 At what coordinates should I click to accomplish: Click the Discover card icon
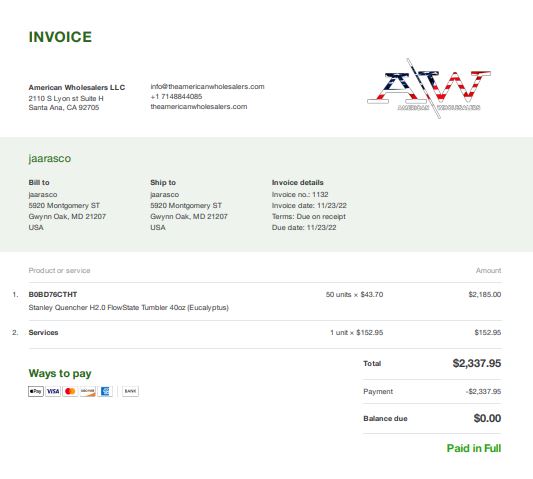(88, 391)
